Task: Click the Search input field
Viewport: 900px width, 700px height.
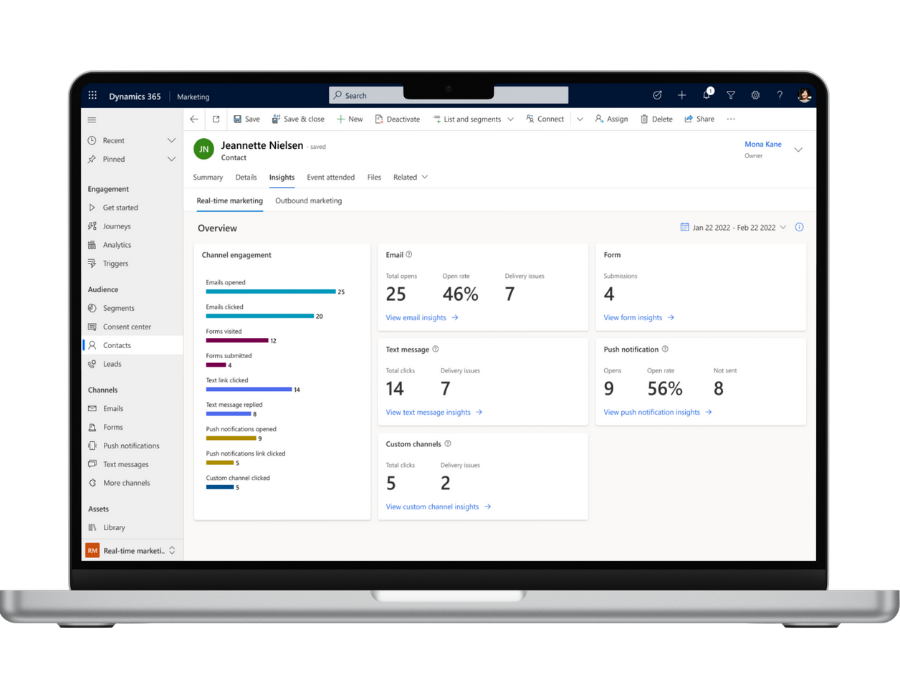Action: [449, 96]
